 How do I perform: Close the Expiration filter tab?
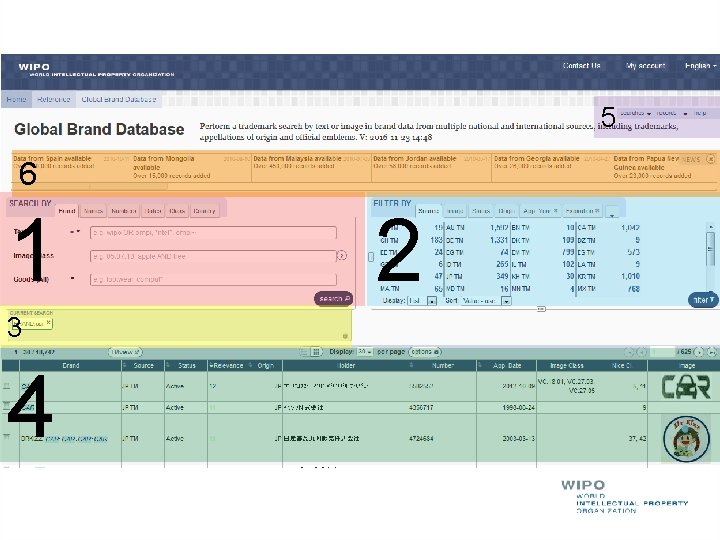[x=597, y=210]
